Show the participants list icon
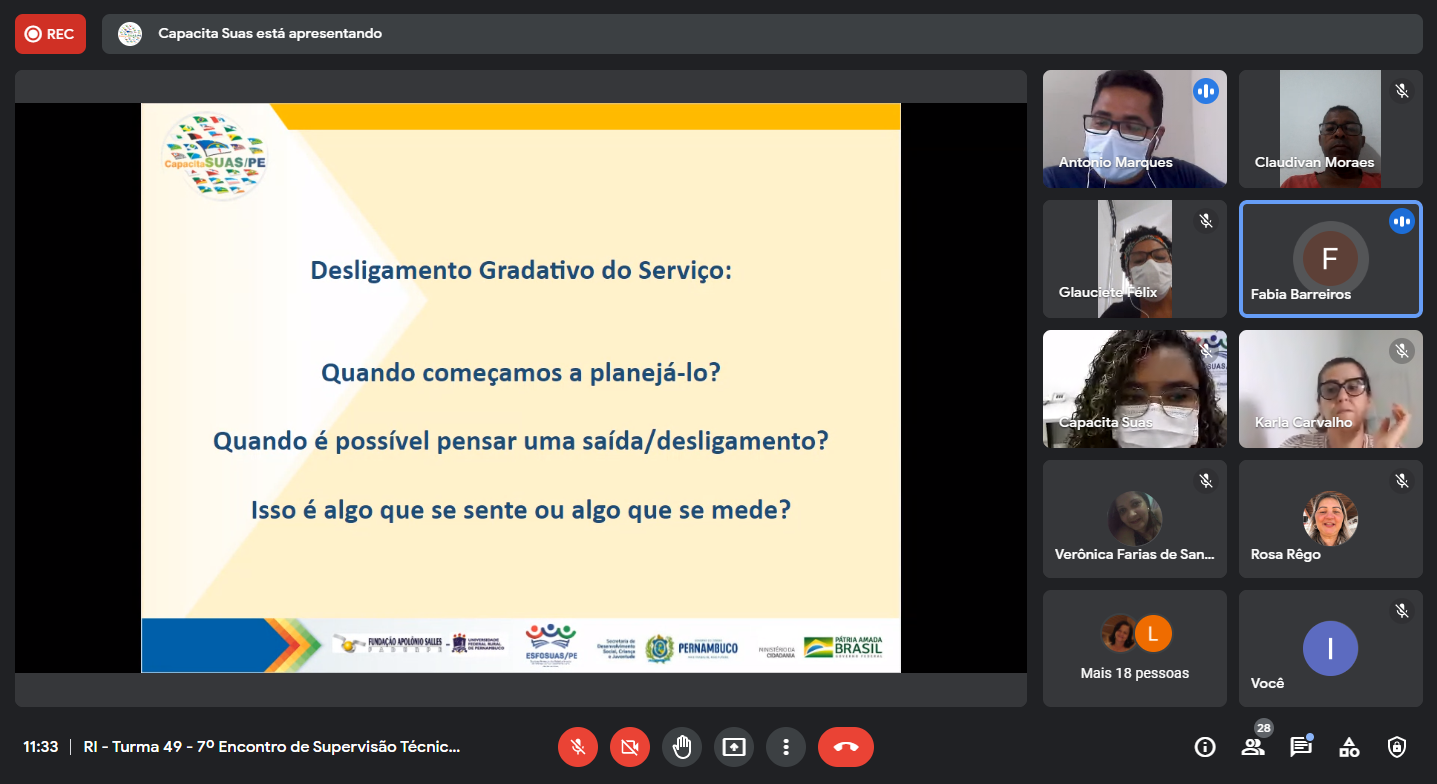Screen dimensions: 1437x784 click(1252, 747)
